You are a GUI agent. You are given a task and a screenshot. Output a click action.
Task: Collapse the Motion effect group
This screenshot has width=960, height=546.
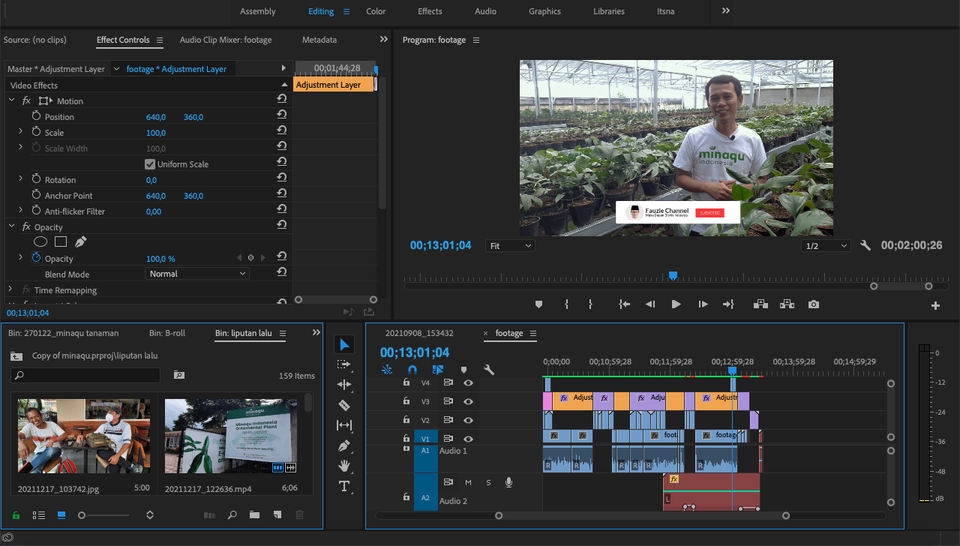(12, 100)
